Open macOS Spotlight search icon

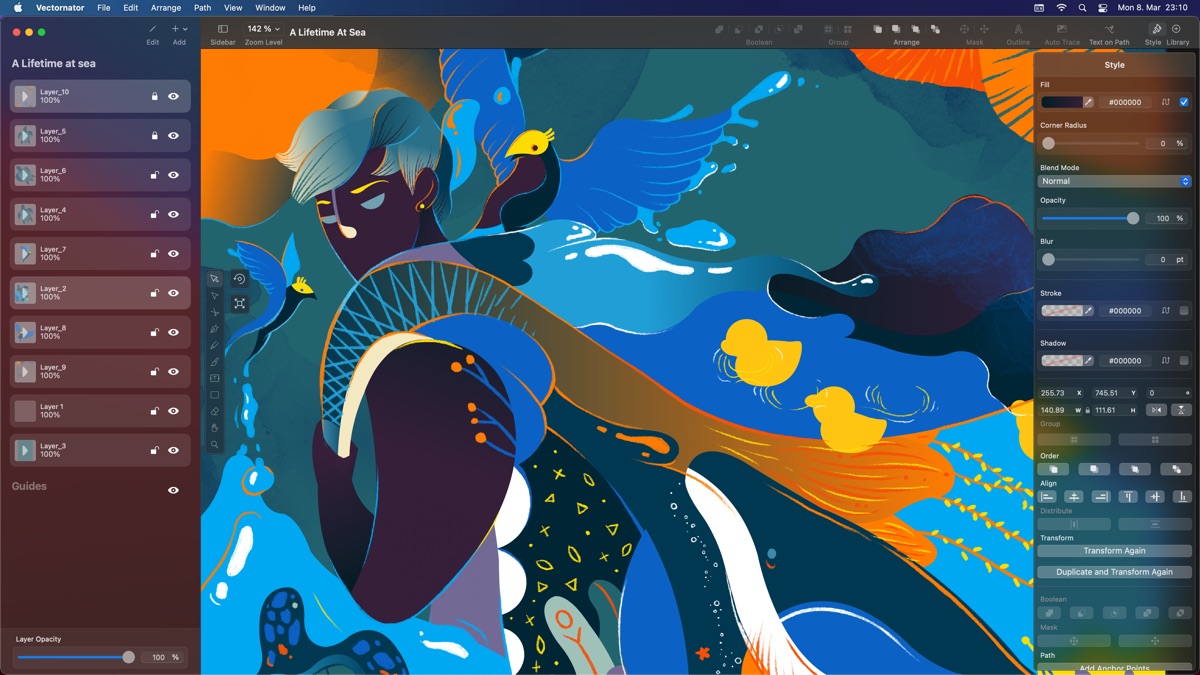click(1083, 7)
